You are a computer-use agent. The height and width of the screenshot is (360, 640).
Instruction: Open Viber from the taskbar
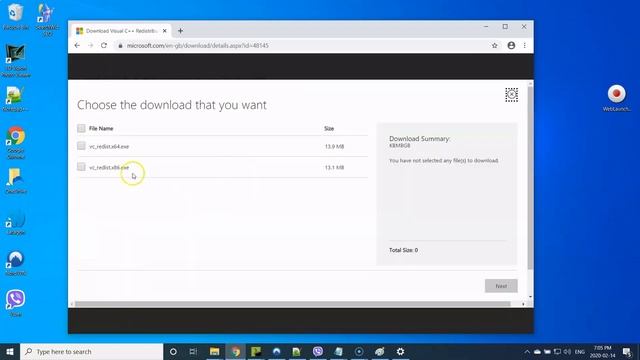pos(318,351)
